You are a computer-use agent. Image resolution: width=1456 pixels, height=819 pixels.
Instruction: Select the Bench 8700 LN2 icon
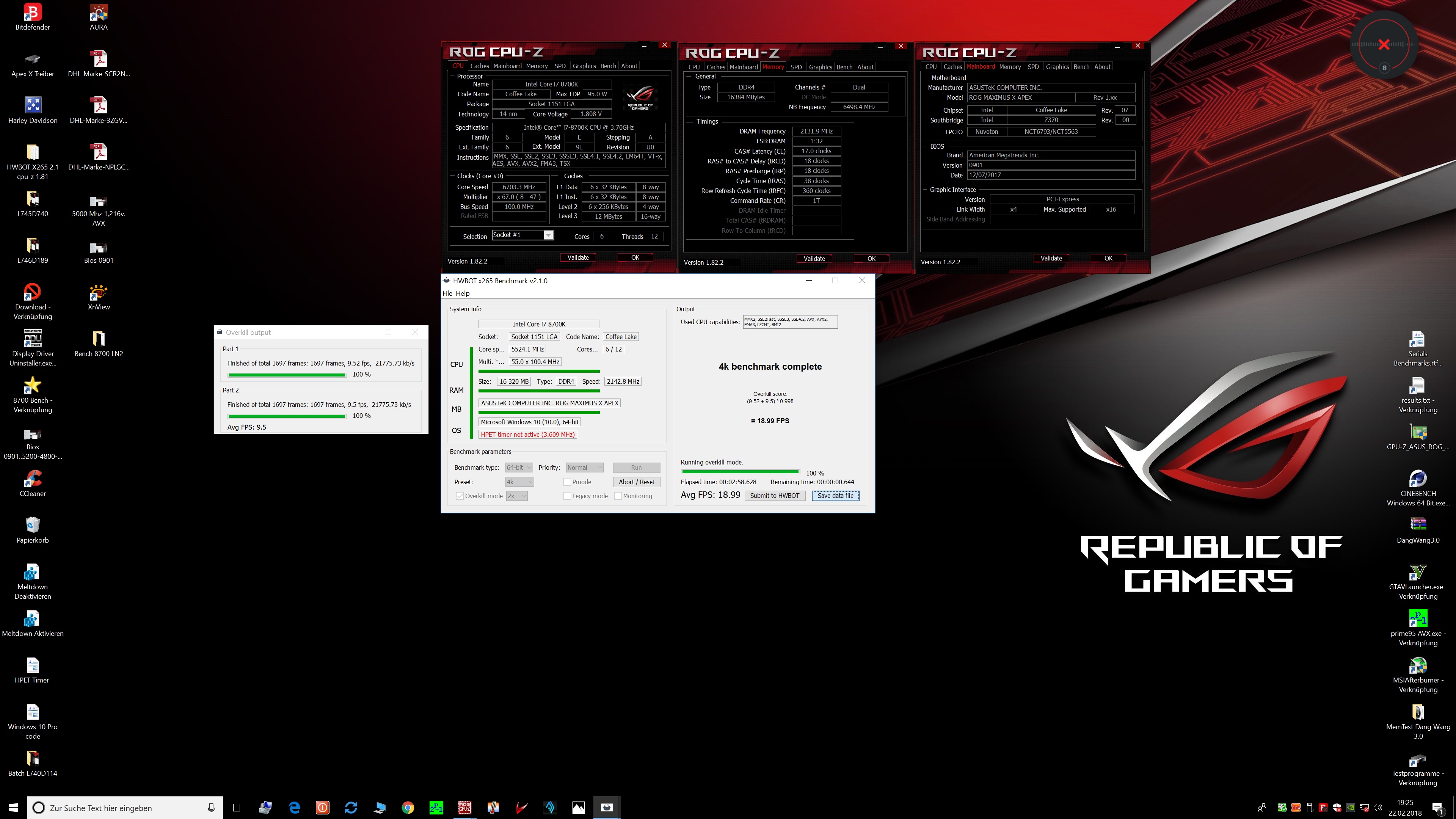(x=98, y=344)
